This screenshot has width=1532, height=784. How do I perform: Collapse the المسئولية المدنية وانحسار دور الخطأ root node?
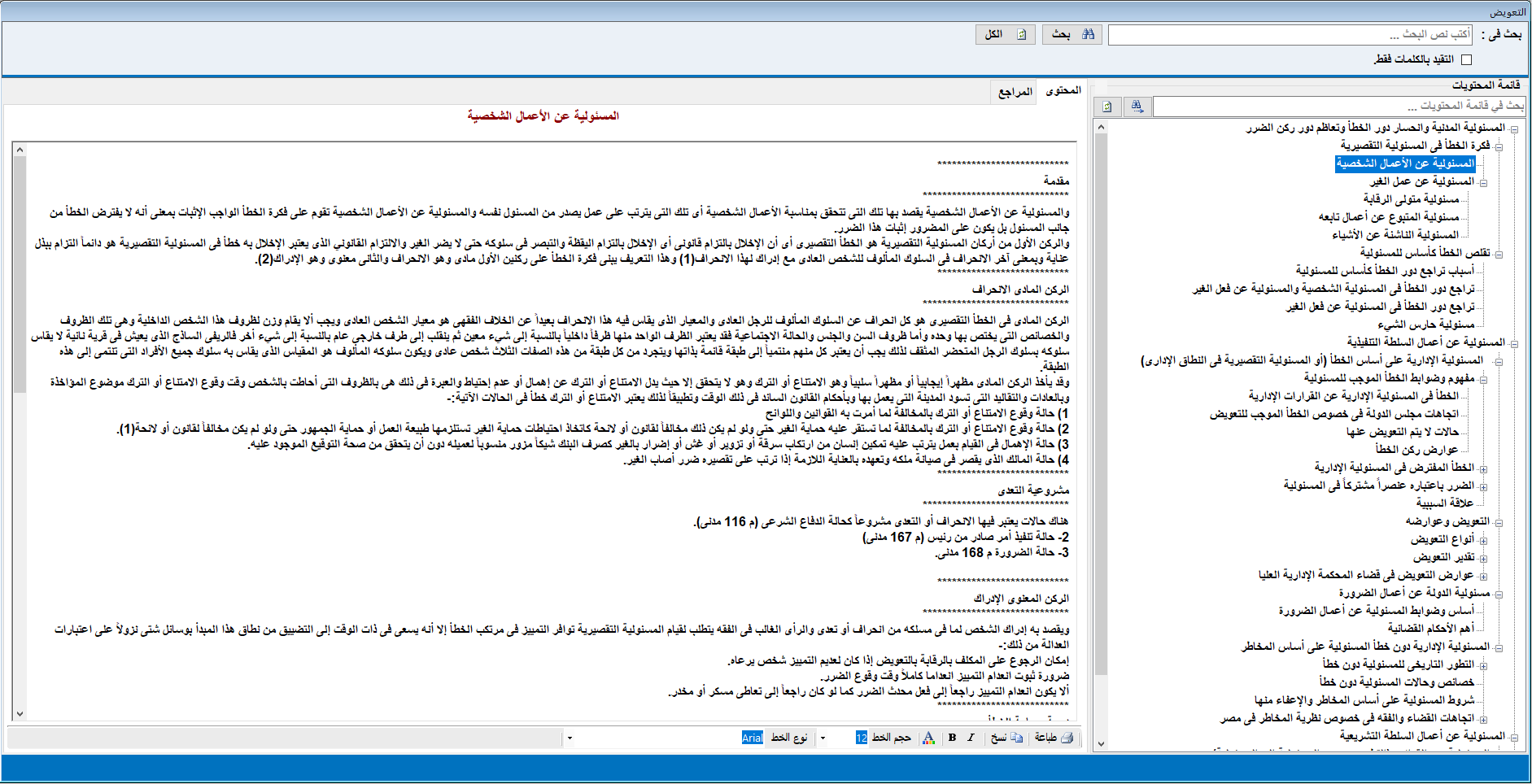tap(1514, 128)
